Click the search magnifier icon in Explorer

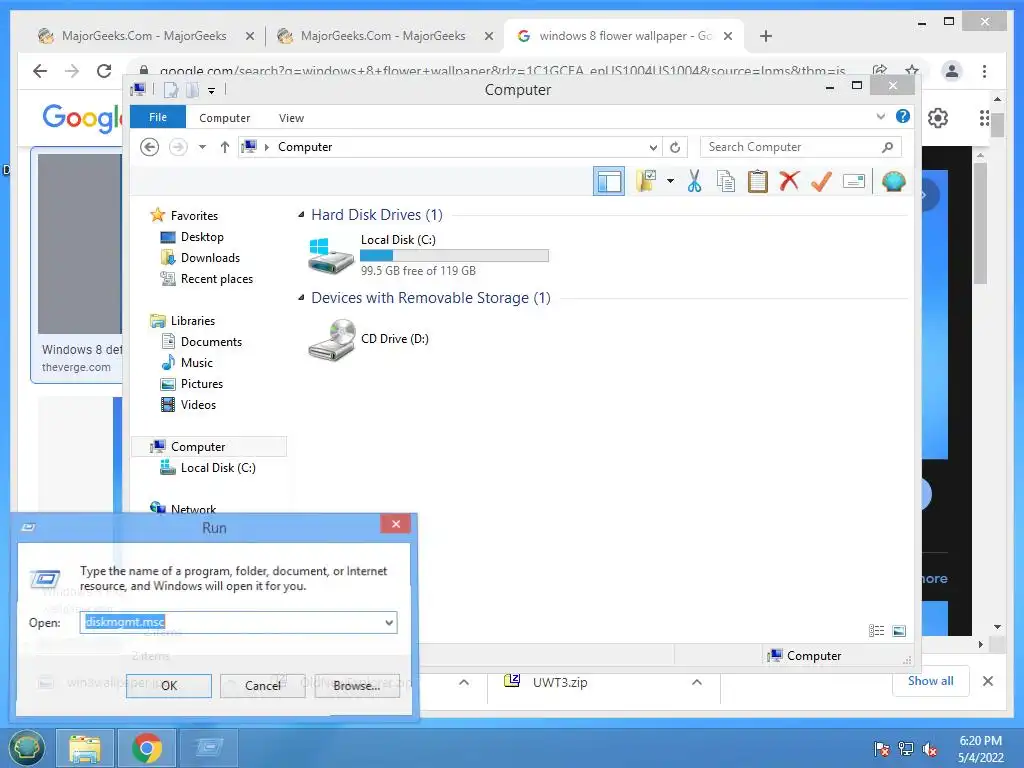887,147
